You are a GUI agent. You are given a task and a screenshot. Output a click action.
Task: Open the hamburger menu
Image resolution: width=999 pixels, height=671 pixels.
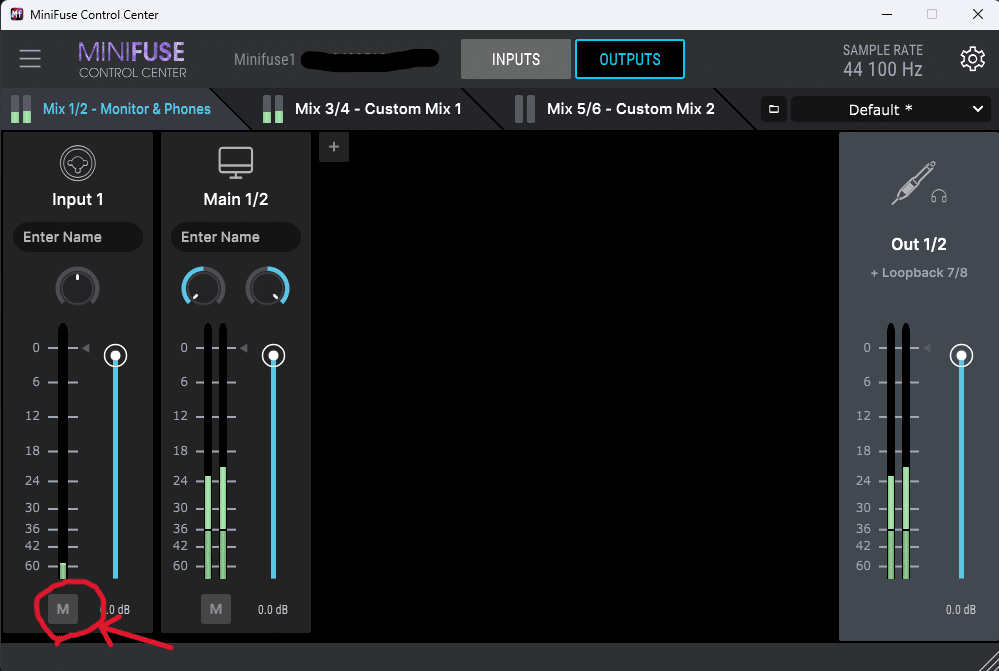point(30,59)
